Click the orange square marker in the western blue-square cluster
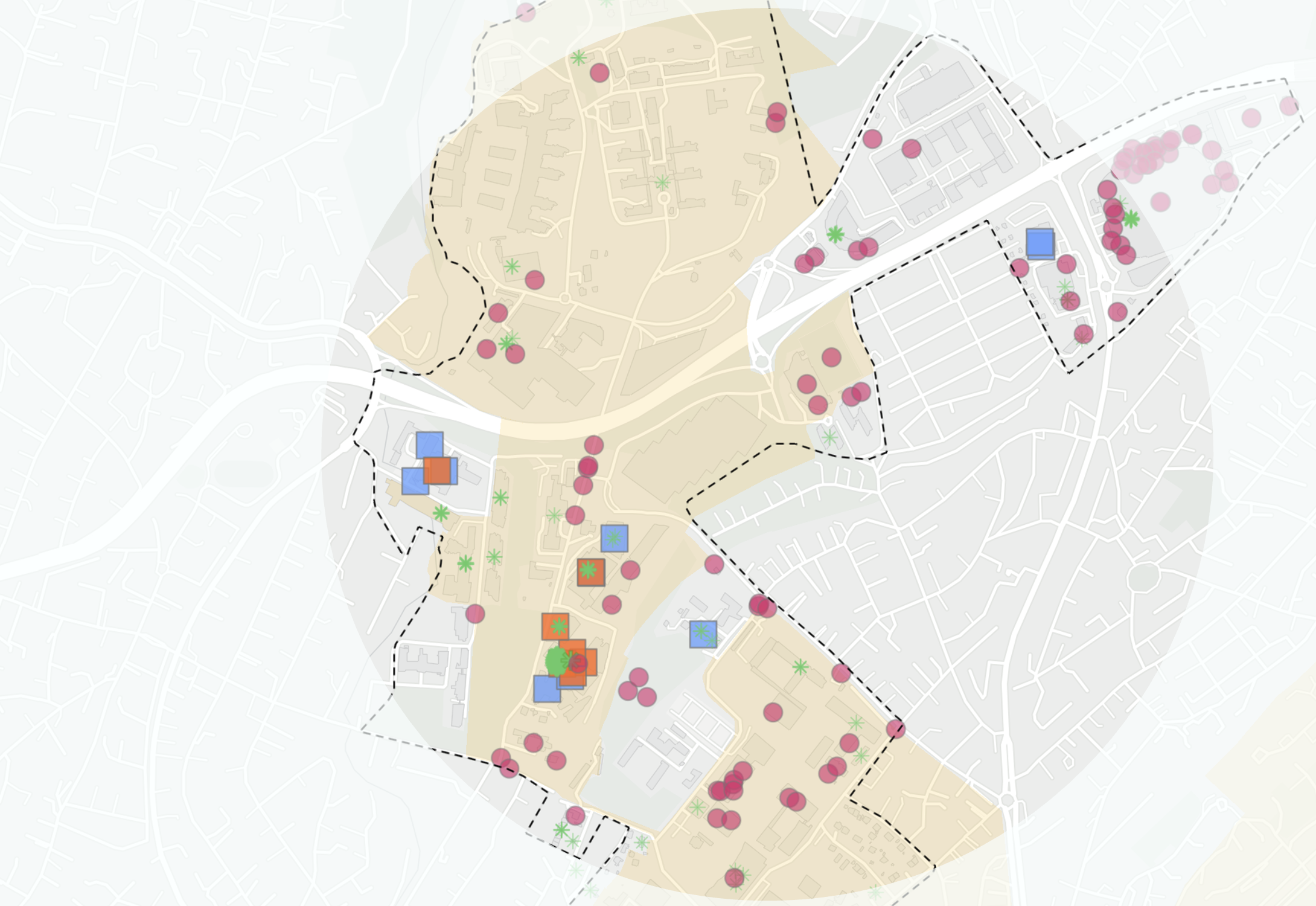1316x906 pixels. coord(437,471)
